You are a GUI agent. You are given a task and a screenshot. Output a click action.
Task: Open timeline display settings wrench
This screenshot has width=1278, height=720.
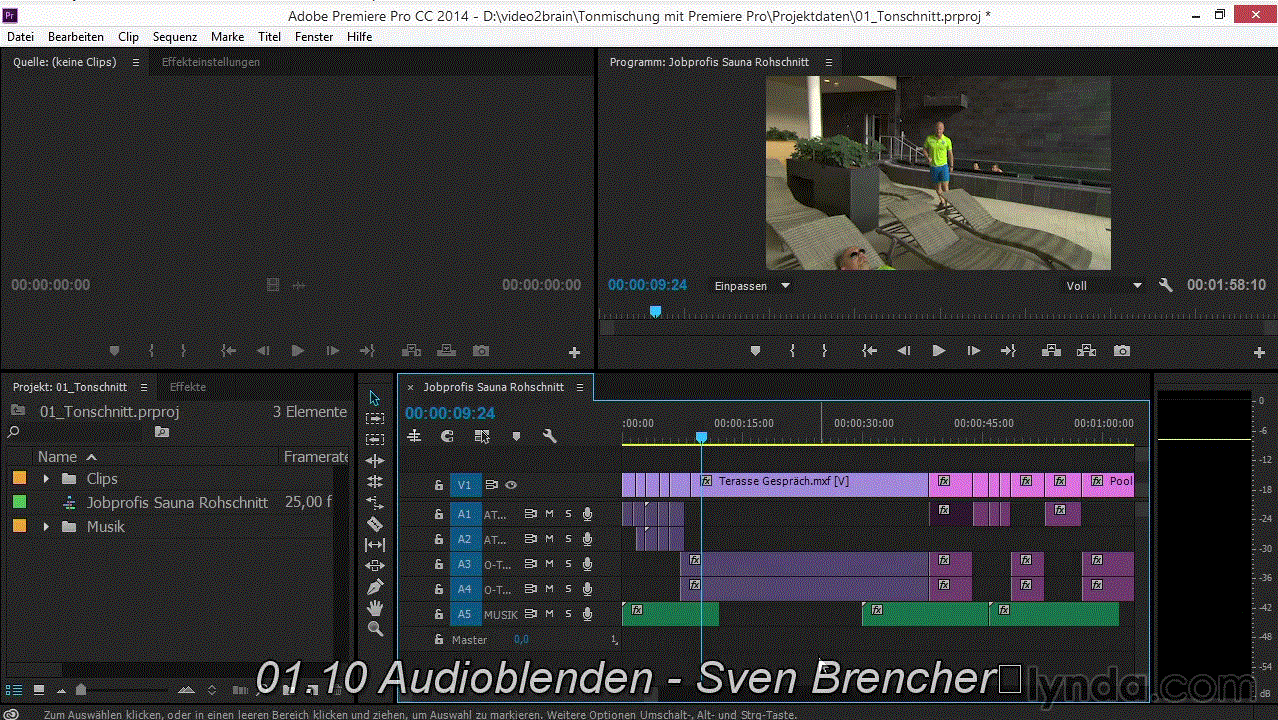549,436
